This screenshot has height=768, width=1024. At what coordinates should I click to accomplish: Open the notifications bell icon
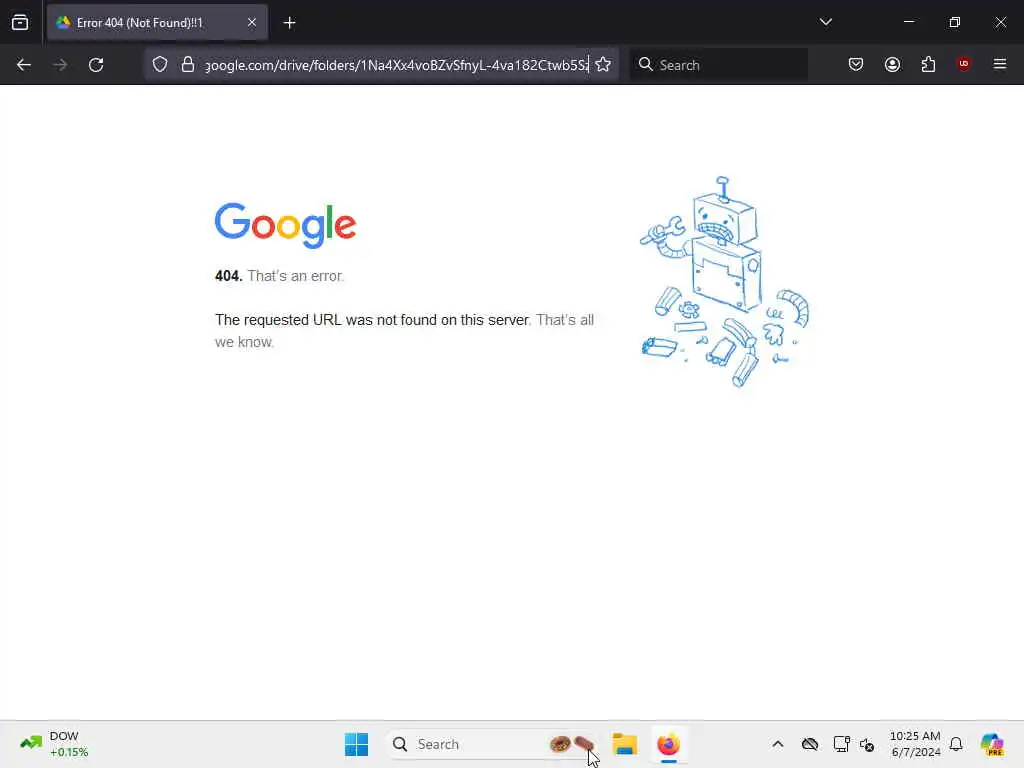point(956,744)
